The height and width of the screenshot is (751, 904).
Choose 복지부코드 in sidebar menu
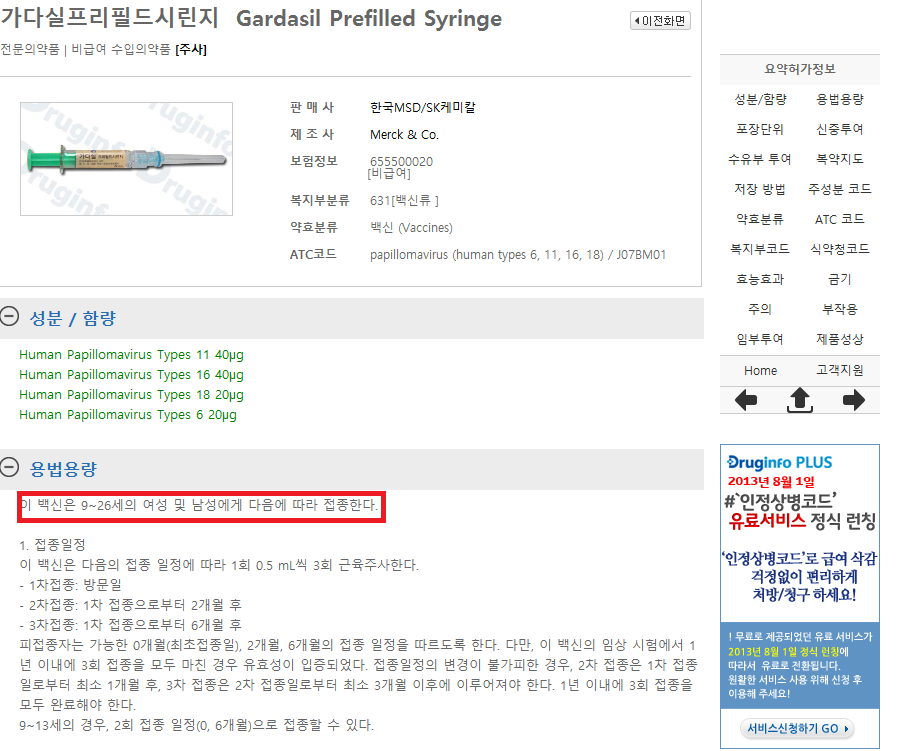tap(760, 249)
